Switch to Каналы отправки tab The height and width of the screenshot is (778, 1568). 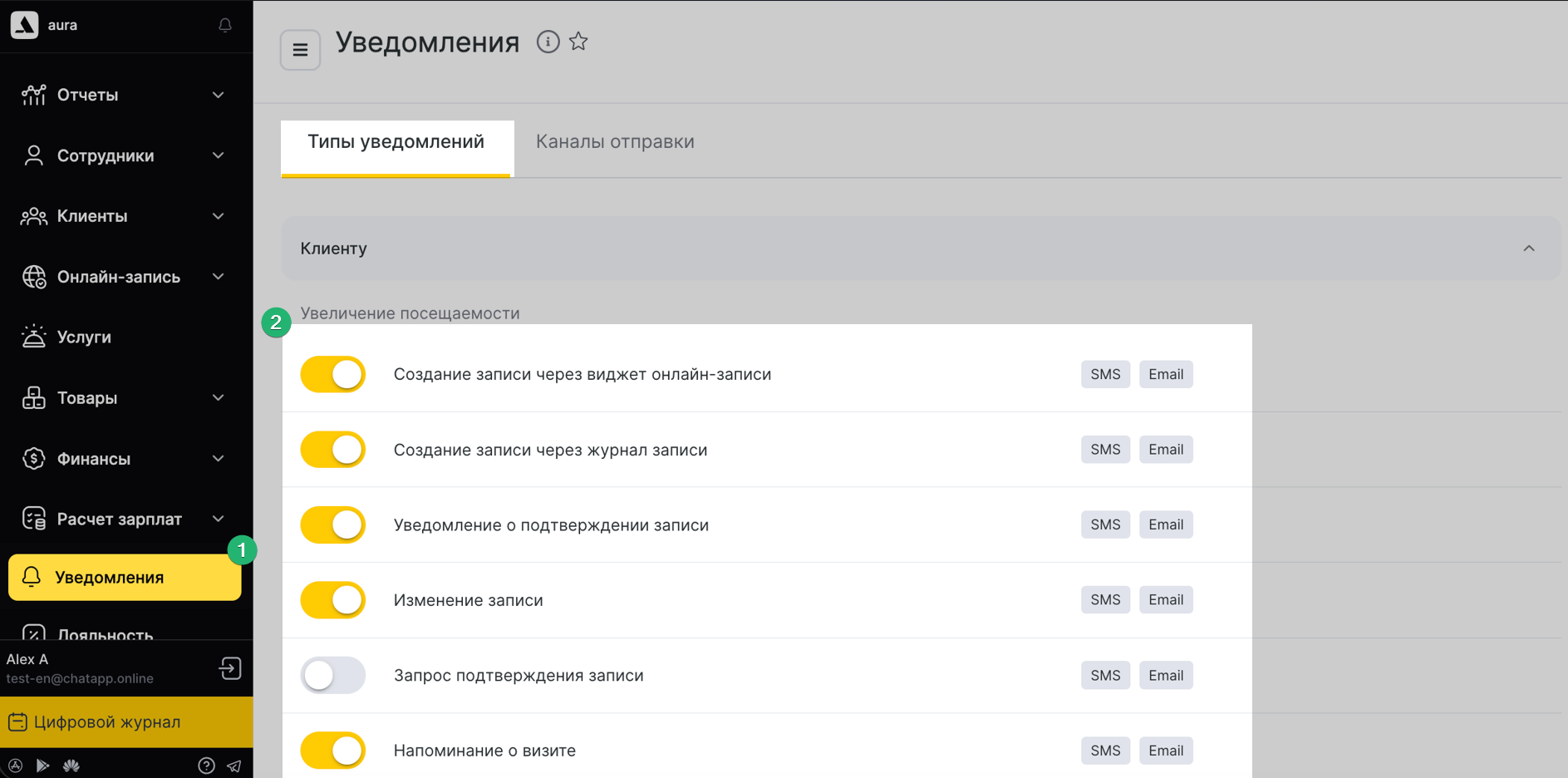[615, 142]
